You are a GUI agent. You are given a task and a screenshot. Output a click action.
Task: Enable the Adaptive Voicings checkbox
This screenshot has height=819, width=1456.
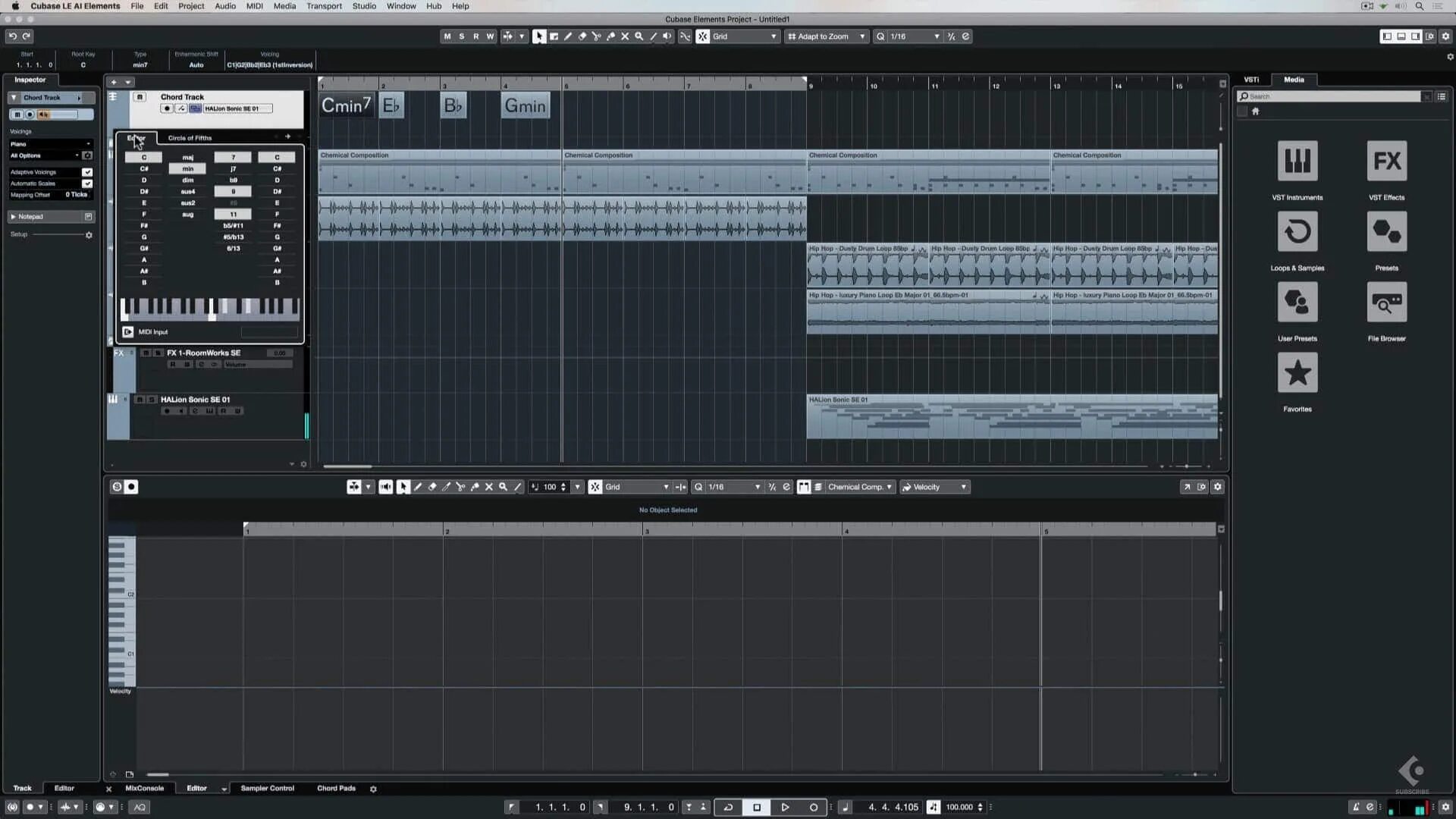pos(87,172)
